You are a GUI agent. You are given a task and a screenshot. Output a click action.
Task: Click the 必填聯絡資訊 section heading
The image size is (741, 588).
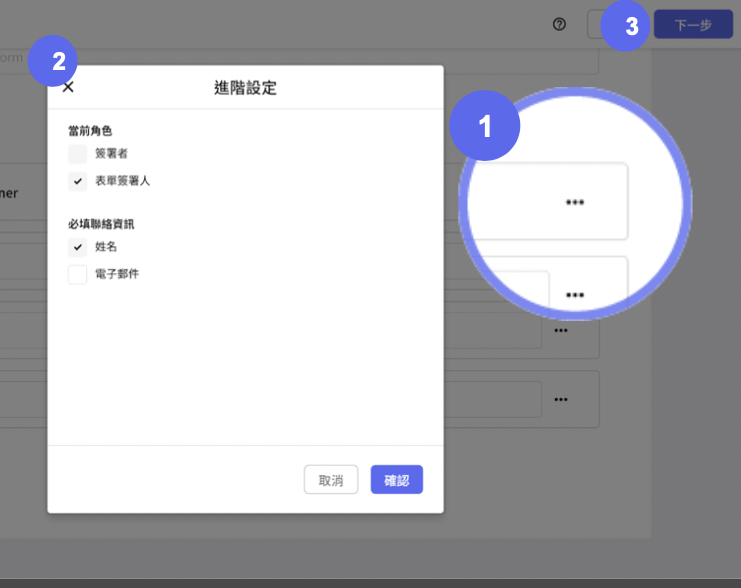[x=101, y=224]
